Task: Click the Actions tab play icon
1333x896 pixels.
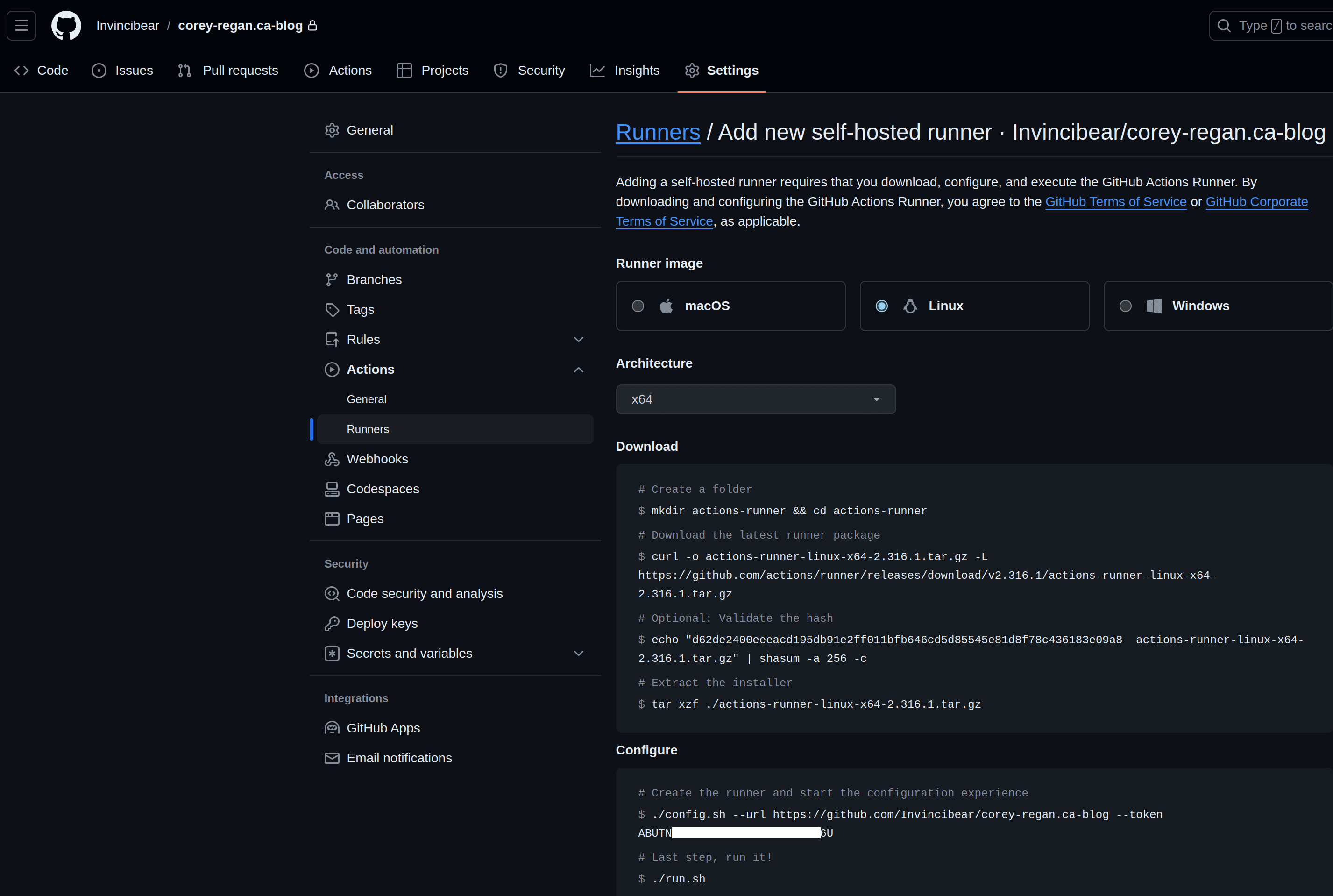Action: click(312, 70)
